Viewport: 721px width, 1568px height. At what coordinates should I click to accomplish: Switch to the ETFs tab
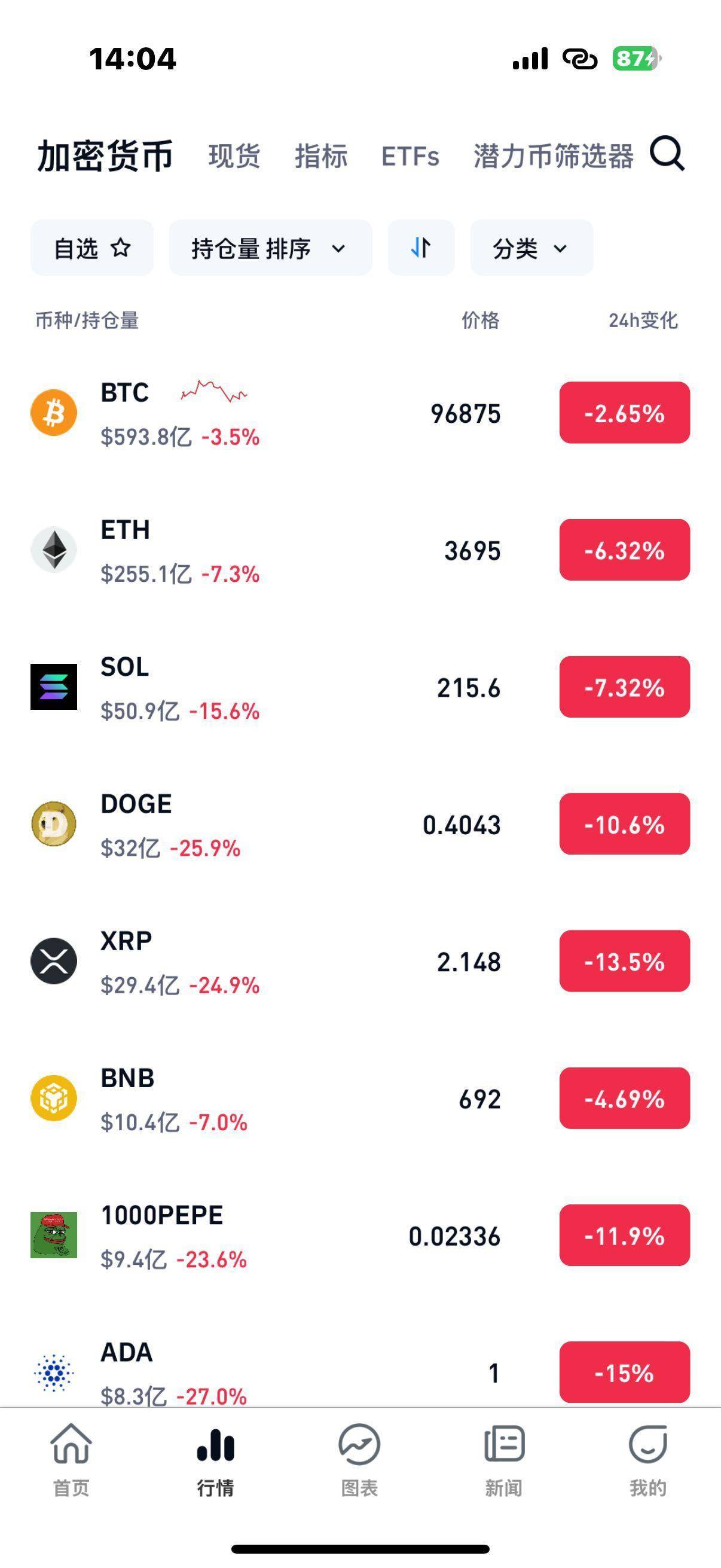point(410,156)
